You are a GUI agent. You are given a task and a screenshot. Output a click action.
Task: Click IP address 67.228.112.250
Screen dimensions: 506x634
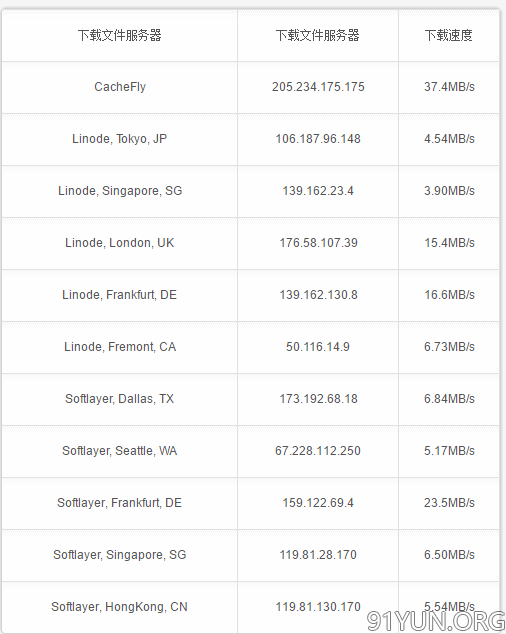(318, 451)
